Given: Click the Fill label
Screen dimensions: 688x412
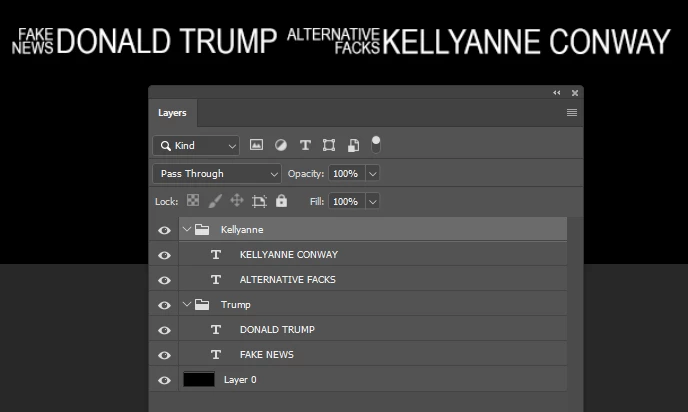Looking at the screenshot, I should (317, 201).
